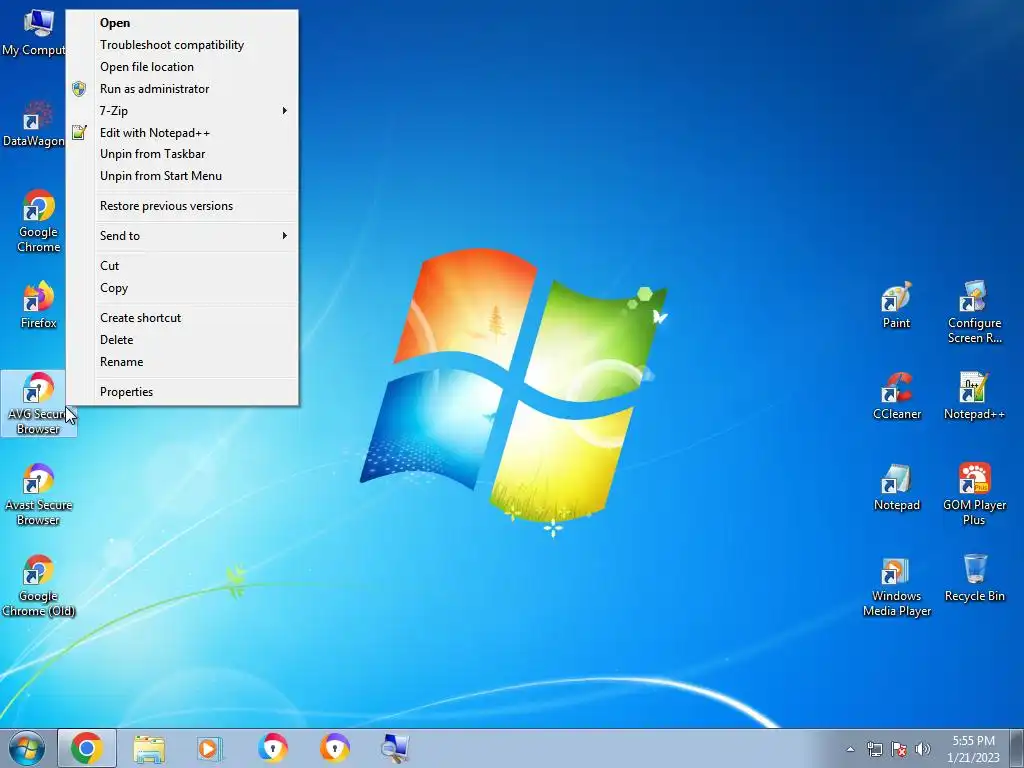Choose Delete from the context menu
This screenshot has height=768, width=1024.
pyautogui.click(x=182, y=340)
